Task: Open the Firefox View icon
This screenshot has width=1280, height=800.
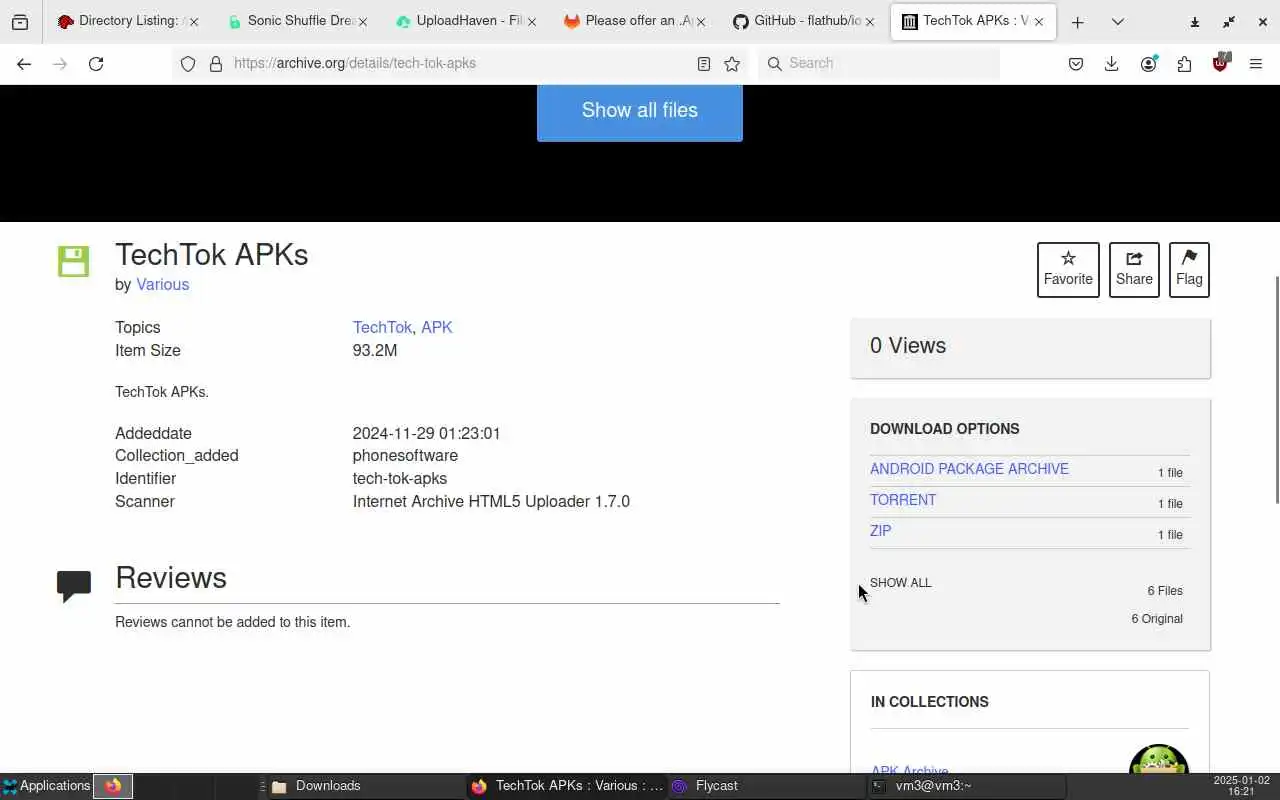Action: click(x=20, y=22)
